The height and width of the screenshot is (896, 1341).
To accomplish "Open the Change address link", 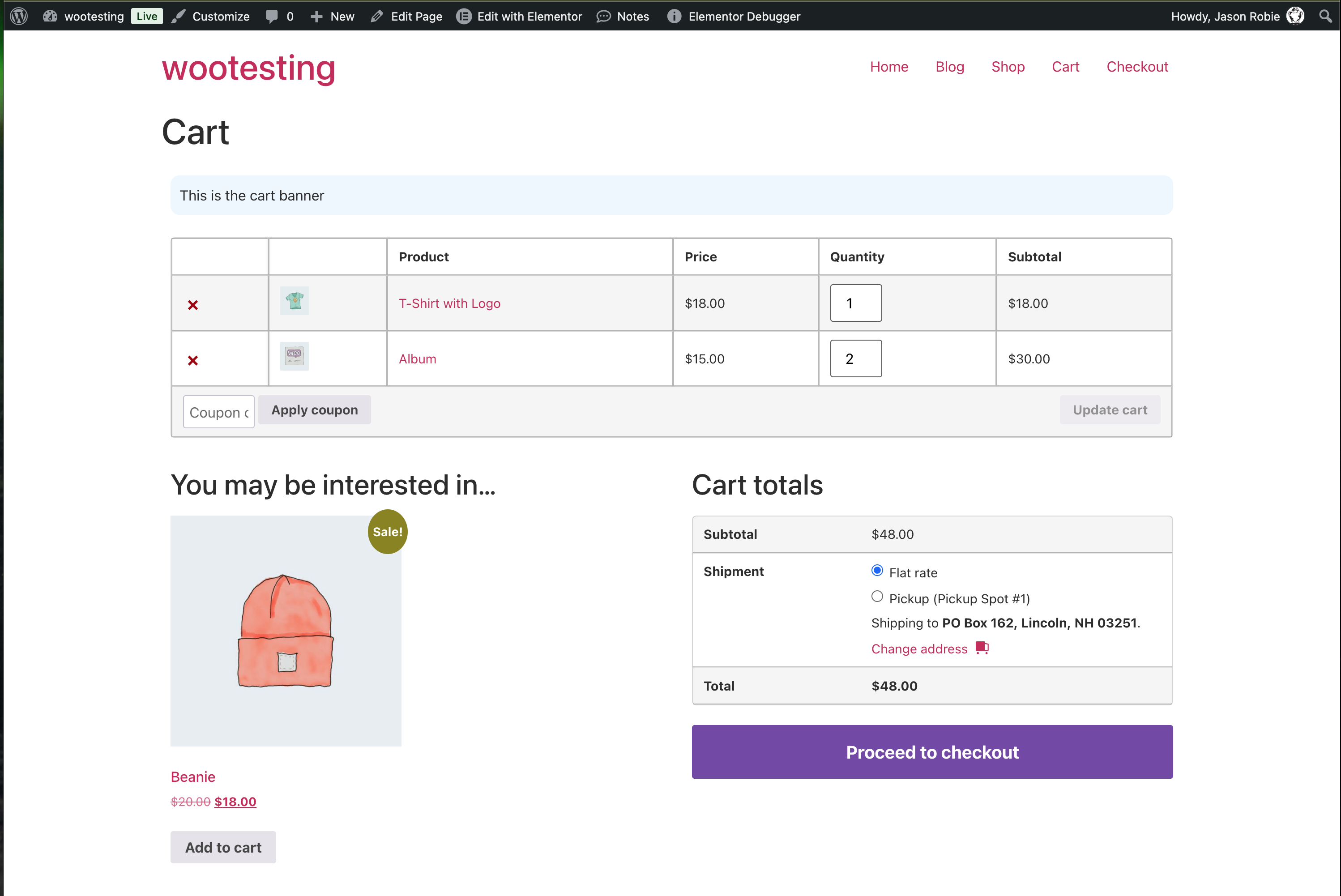I will click(919, 649).
